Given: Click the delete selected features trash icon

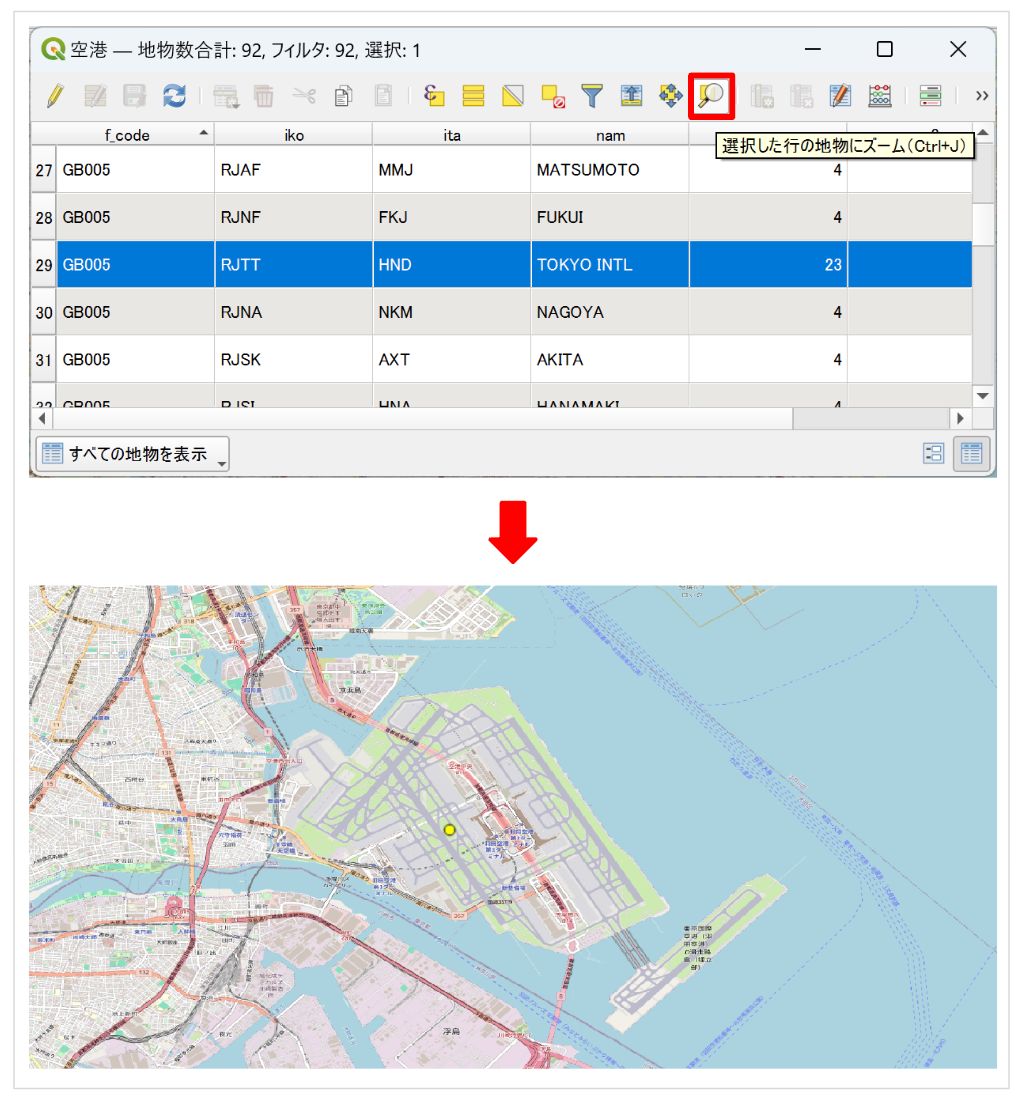Looking at the screenshot, I should tap(264, 96).
